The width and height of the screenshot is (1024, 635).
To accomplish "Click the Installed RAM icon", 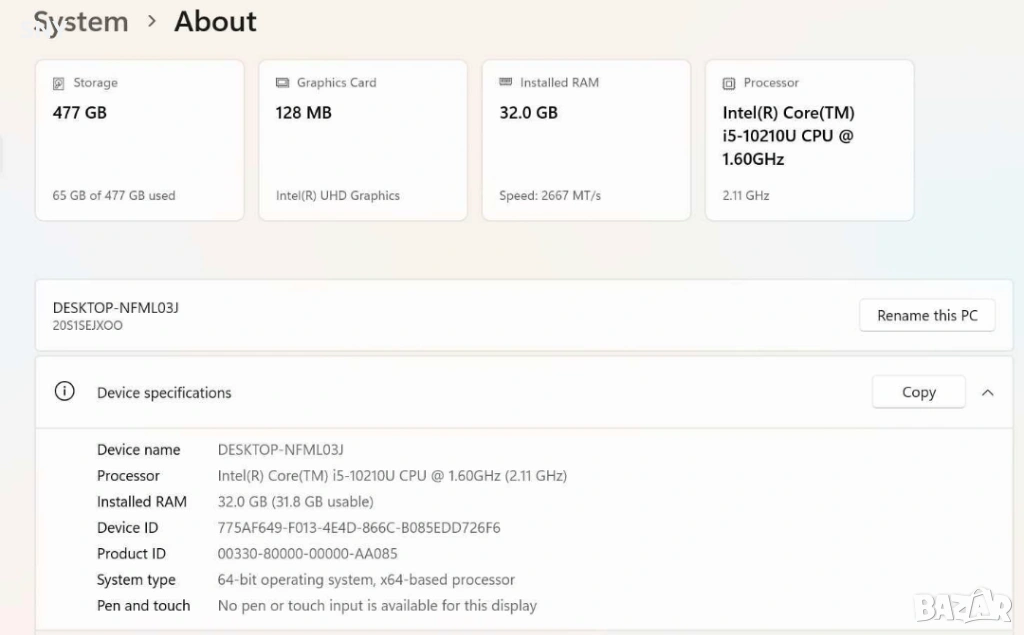I will point(506,83).
